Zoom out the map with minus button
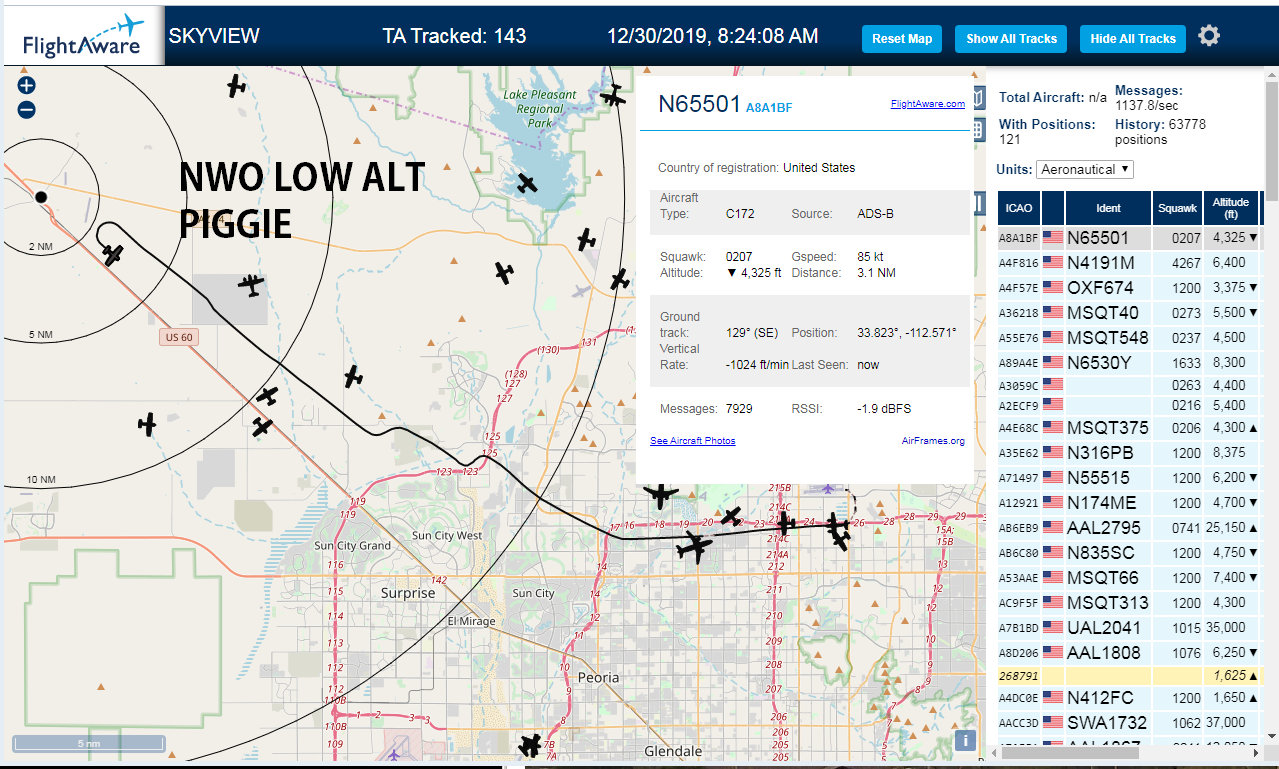The image size is (1279, 769). (x=27, y=110)
